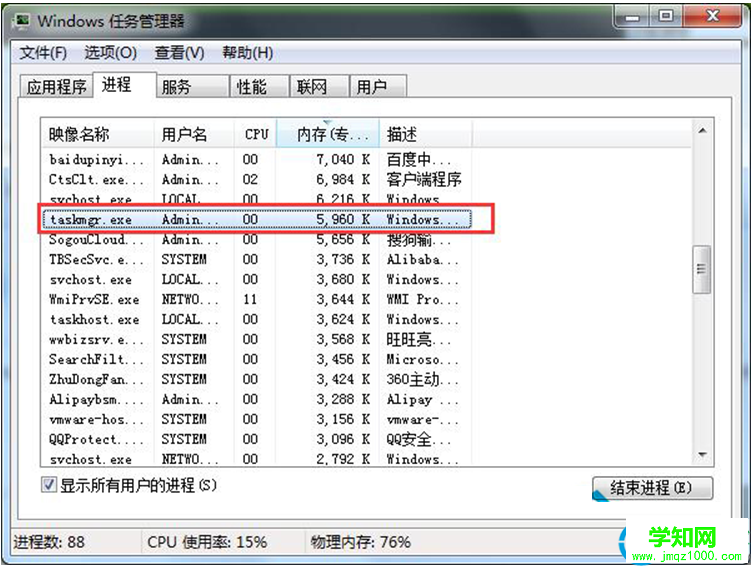The height and width of the screenshot is (568, 753).
Task: Select the SearchFilt... process row
Action: (257, 360)
